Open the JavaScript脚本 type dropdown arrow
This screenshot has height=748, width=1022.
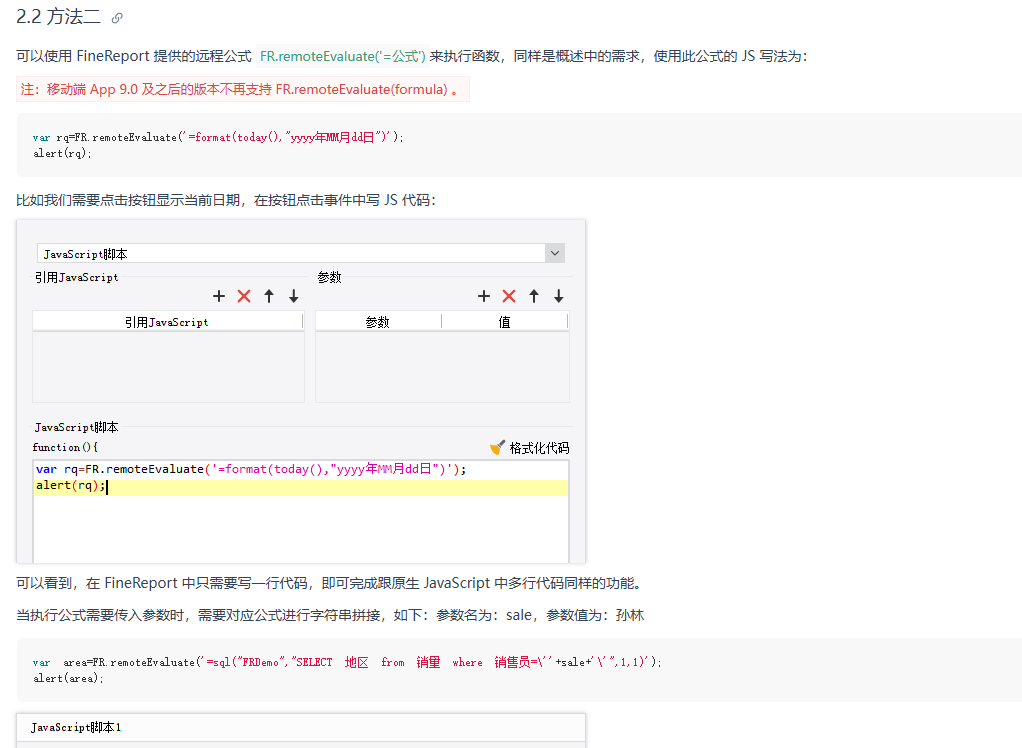click(x=555, y=253)
